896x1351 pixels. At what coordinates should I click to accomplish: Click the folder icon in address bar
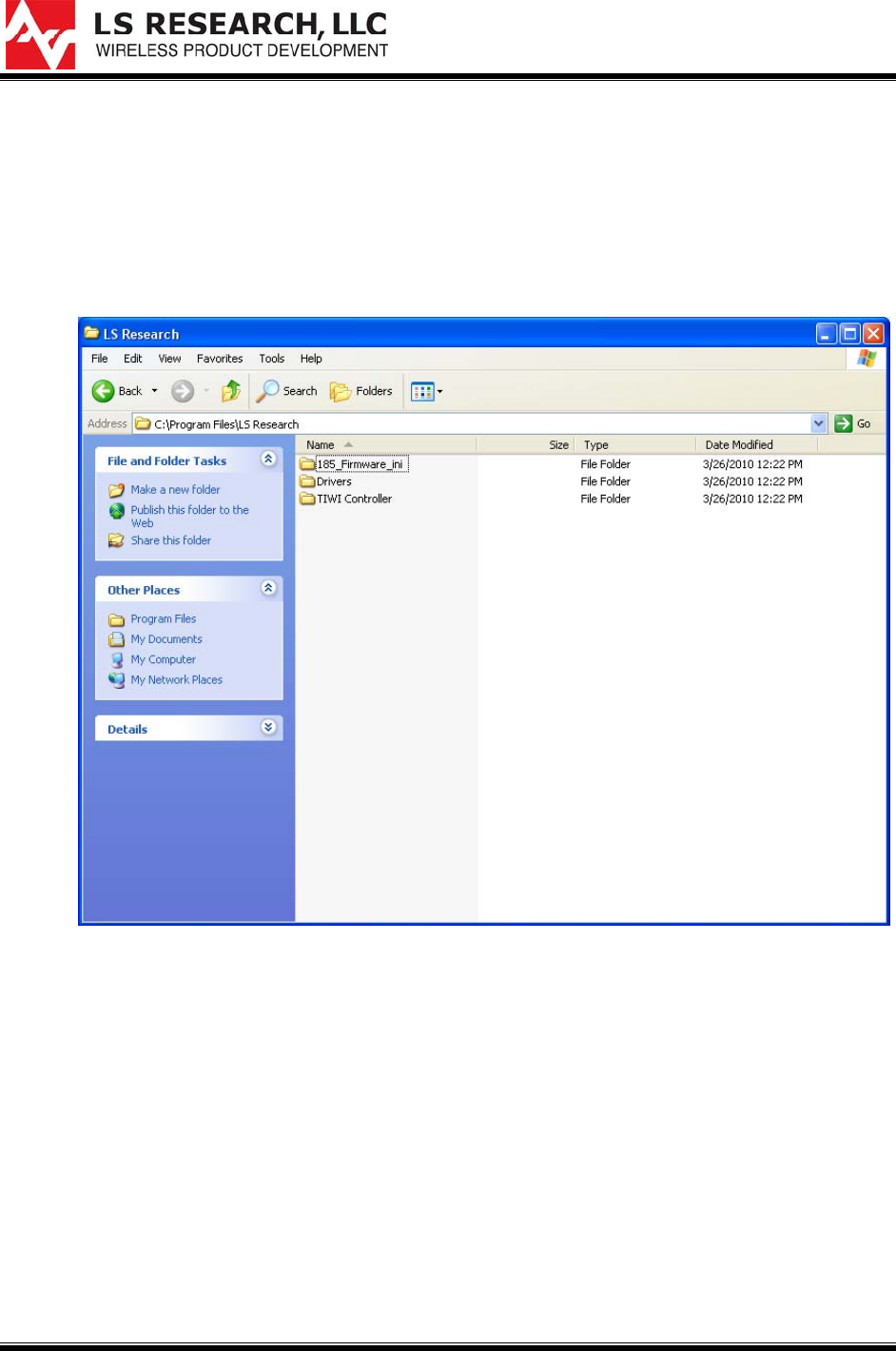pos(143,423)
